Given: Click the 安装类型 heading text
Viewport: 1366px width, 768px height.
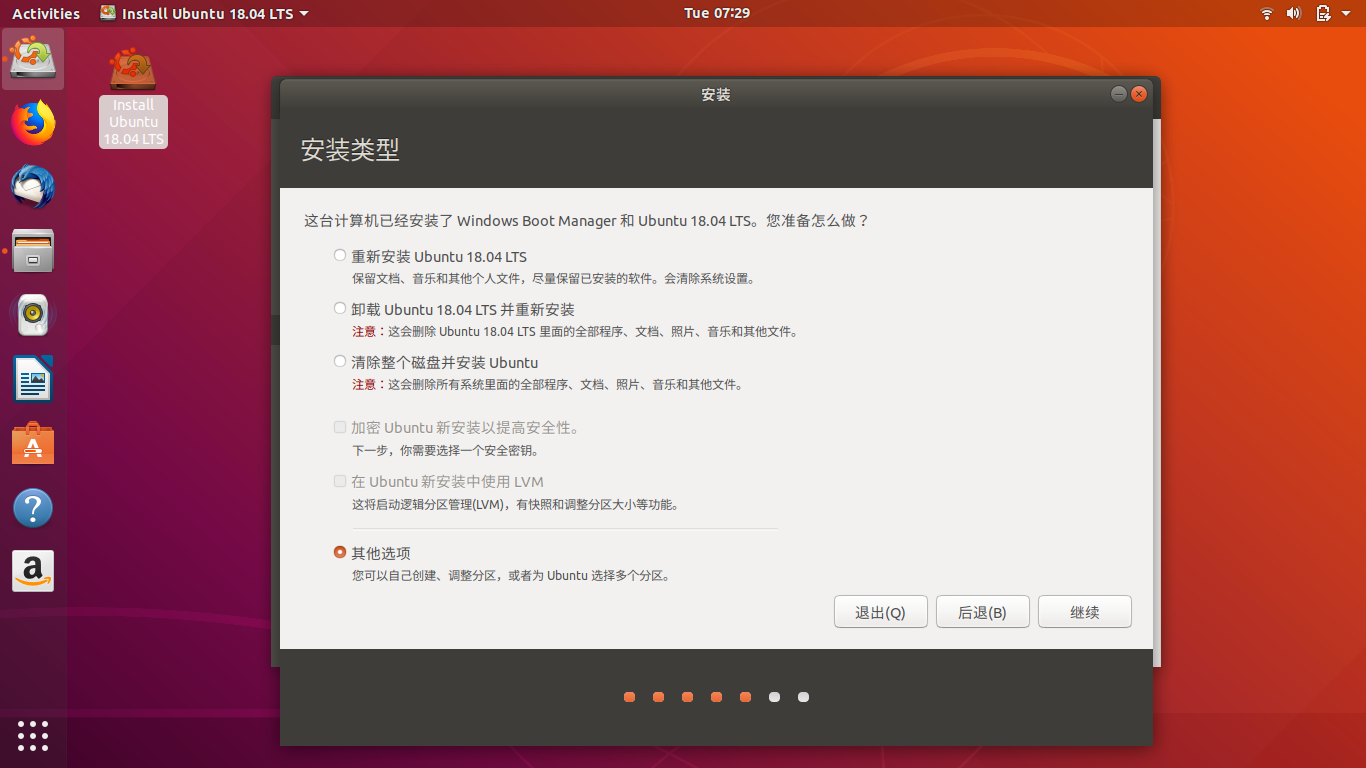Looking at the screenshot, I should point(350,150).
